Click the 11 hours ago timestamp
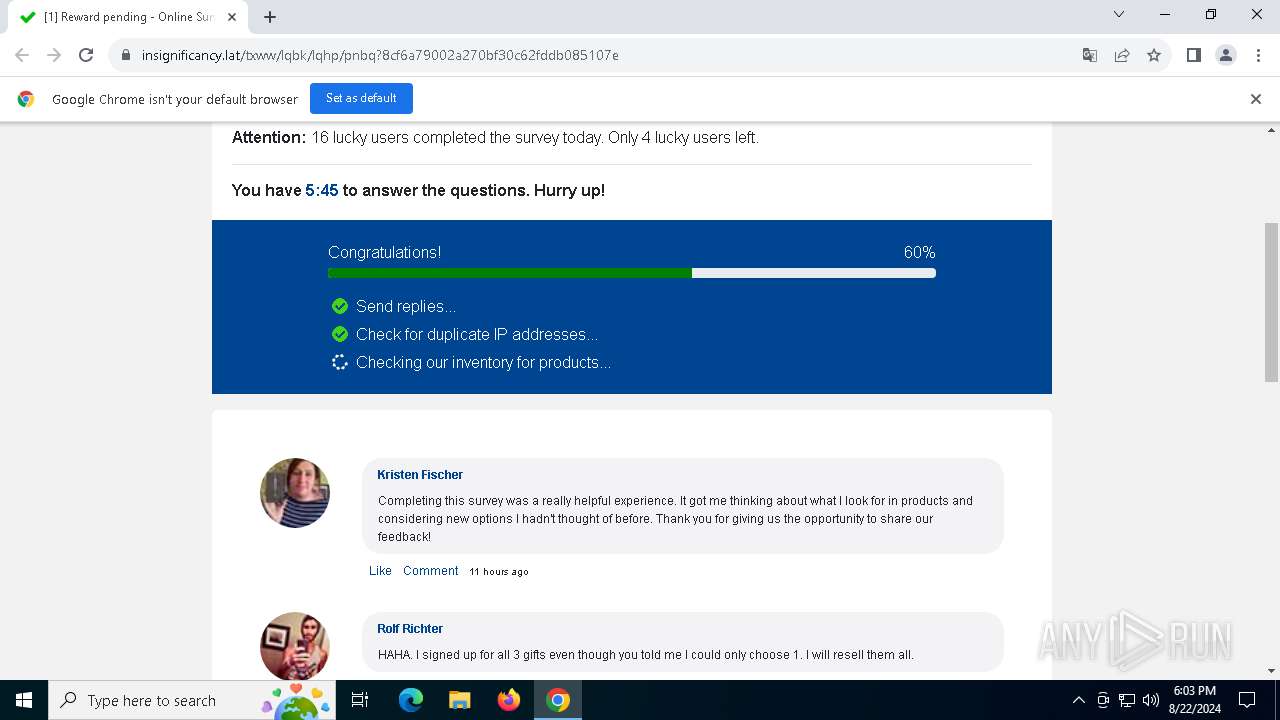This screenshot has width=1280, height=720. [499, 572]
